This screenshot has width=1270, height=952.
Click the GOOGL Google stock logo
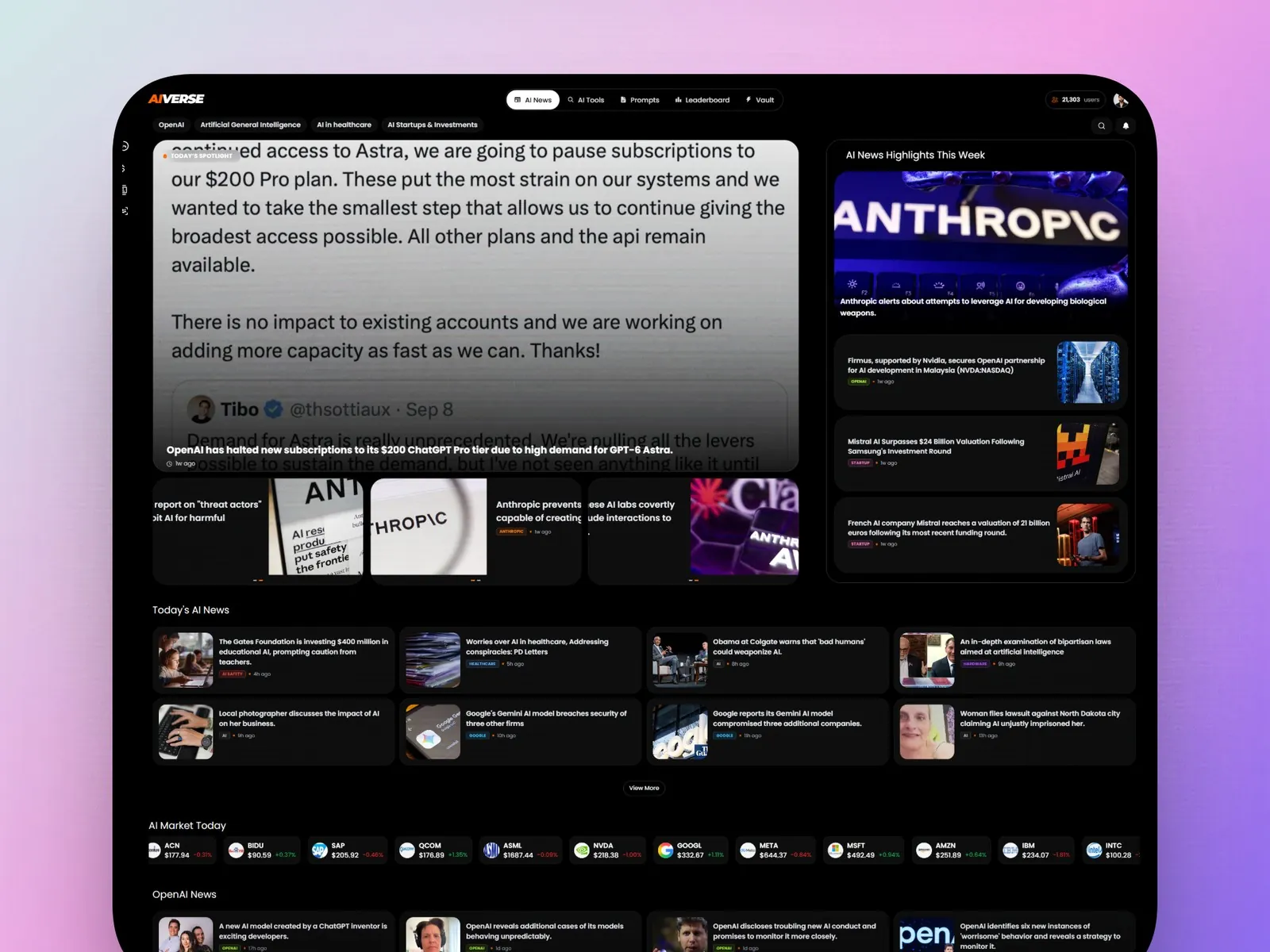665,850
